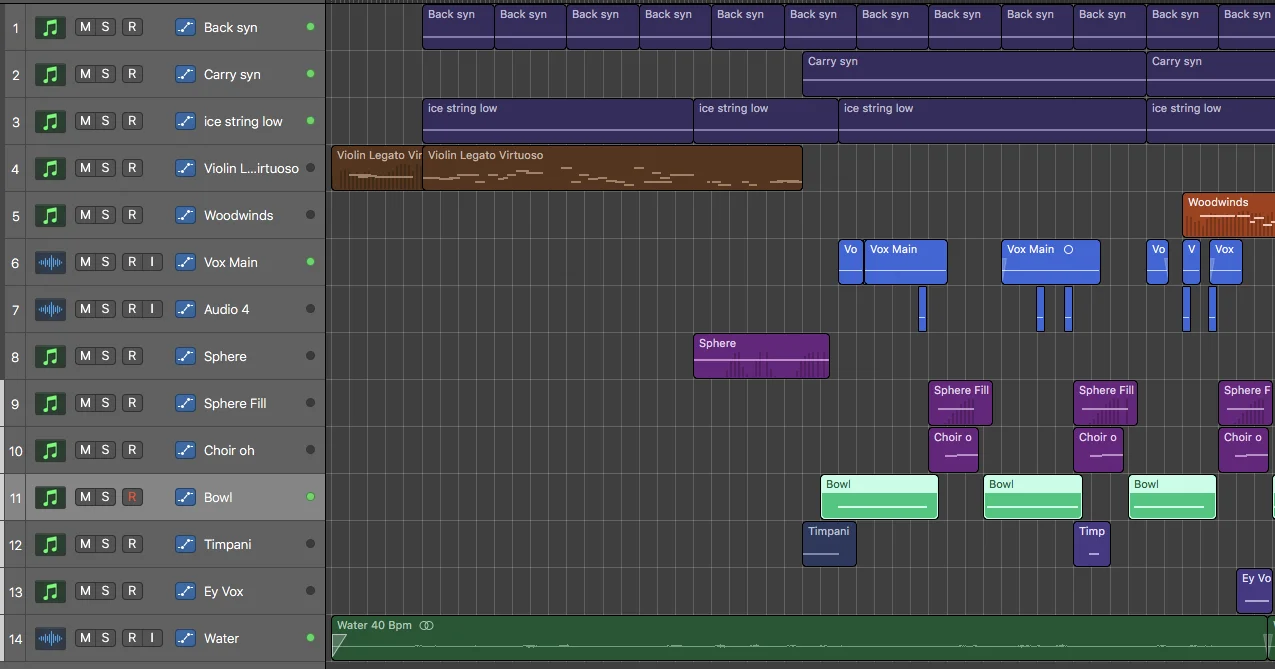Click the blue automation icon beside Carry syn
This screenshot has width=1275, height=669.
tap(185, 74)
